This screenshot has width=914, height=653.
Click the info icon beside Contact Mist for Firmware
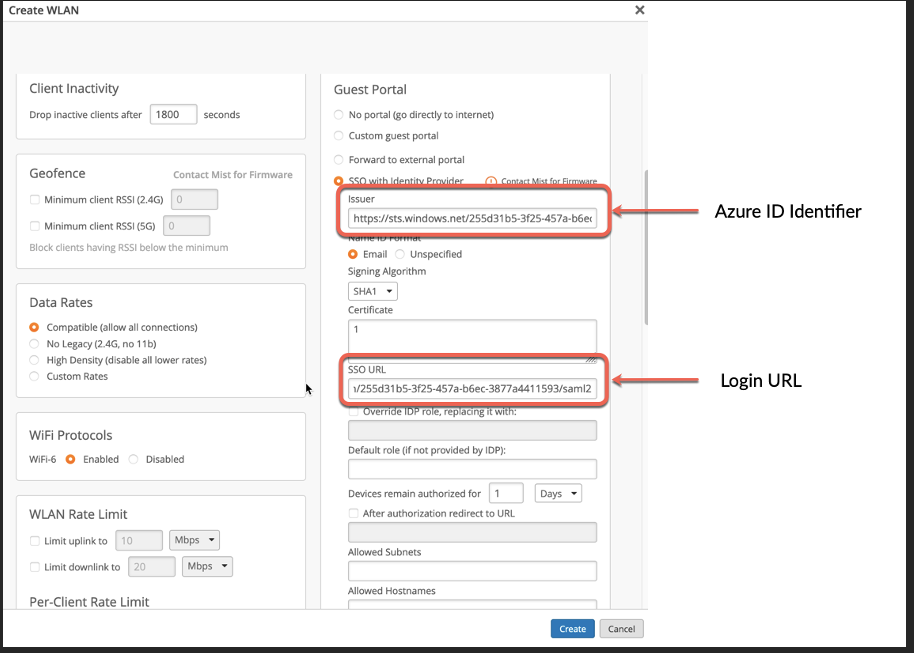491,181
